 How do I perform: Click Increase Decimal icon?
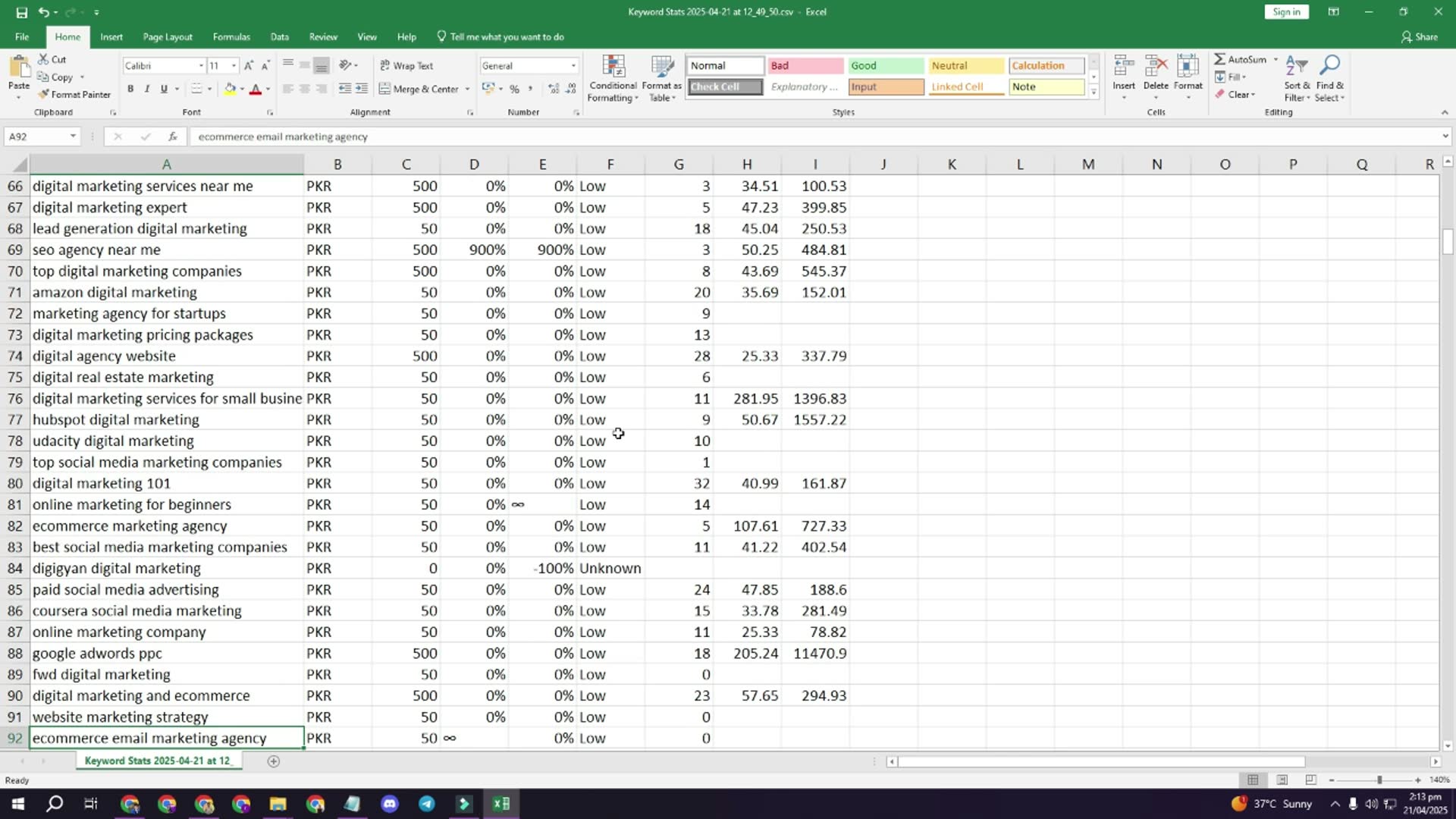tap(554, 89)
